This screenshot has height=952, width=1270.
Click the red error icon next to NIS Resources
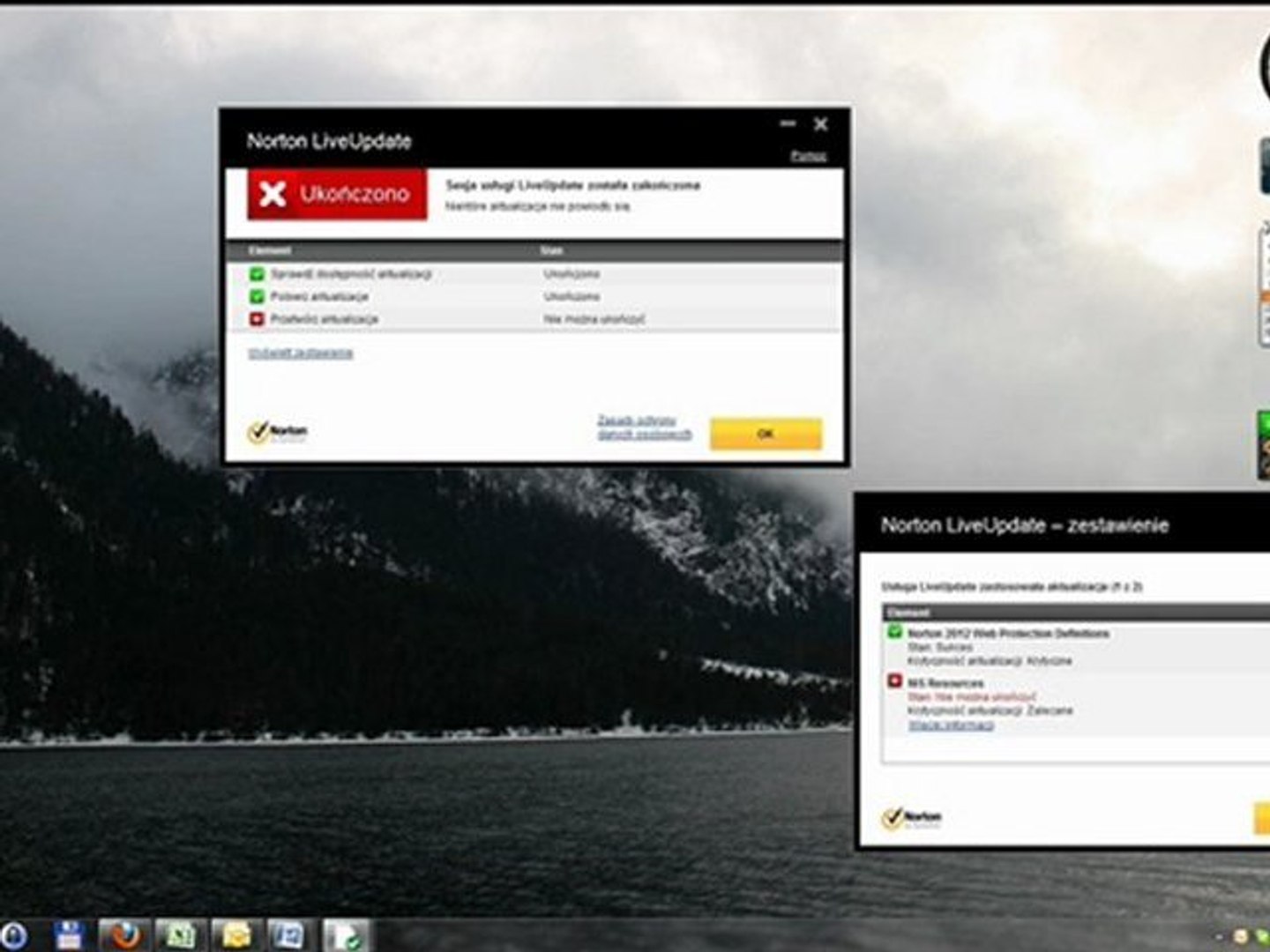(x=894, y=682)
